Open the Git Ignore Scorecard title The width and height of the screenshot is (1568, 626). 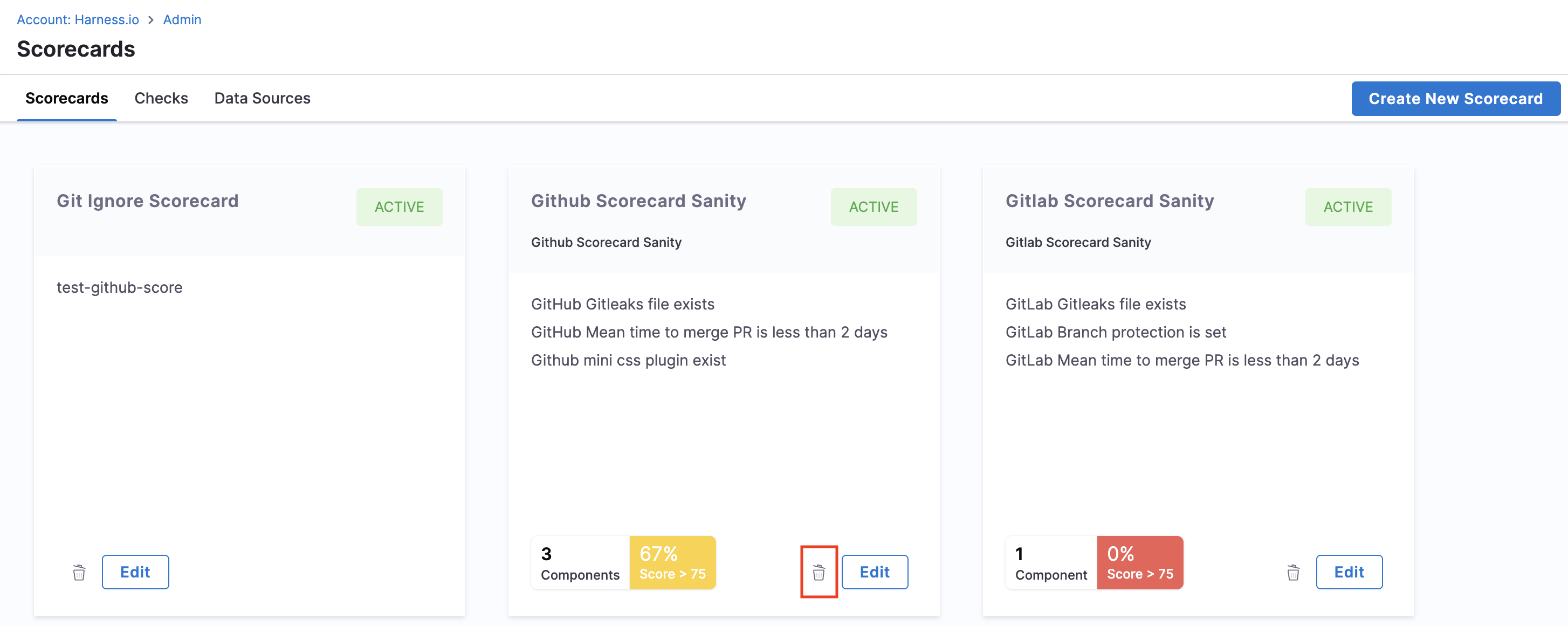tap(147, 201)
